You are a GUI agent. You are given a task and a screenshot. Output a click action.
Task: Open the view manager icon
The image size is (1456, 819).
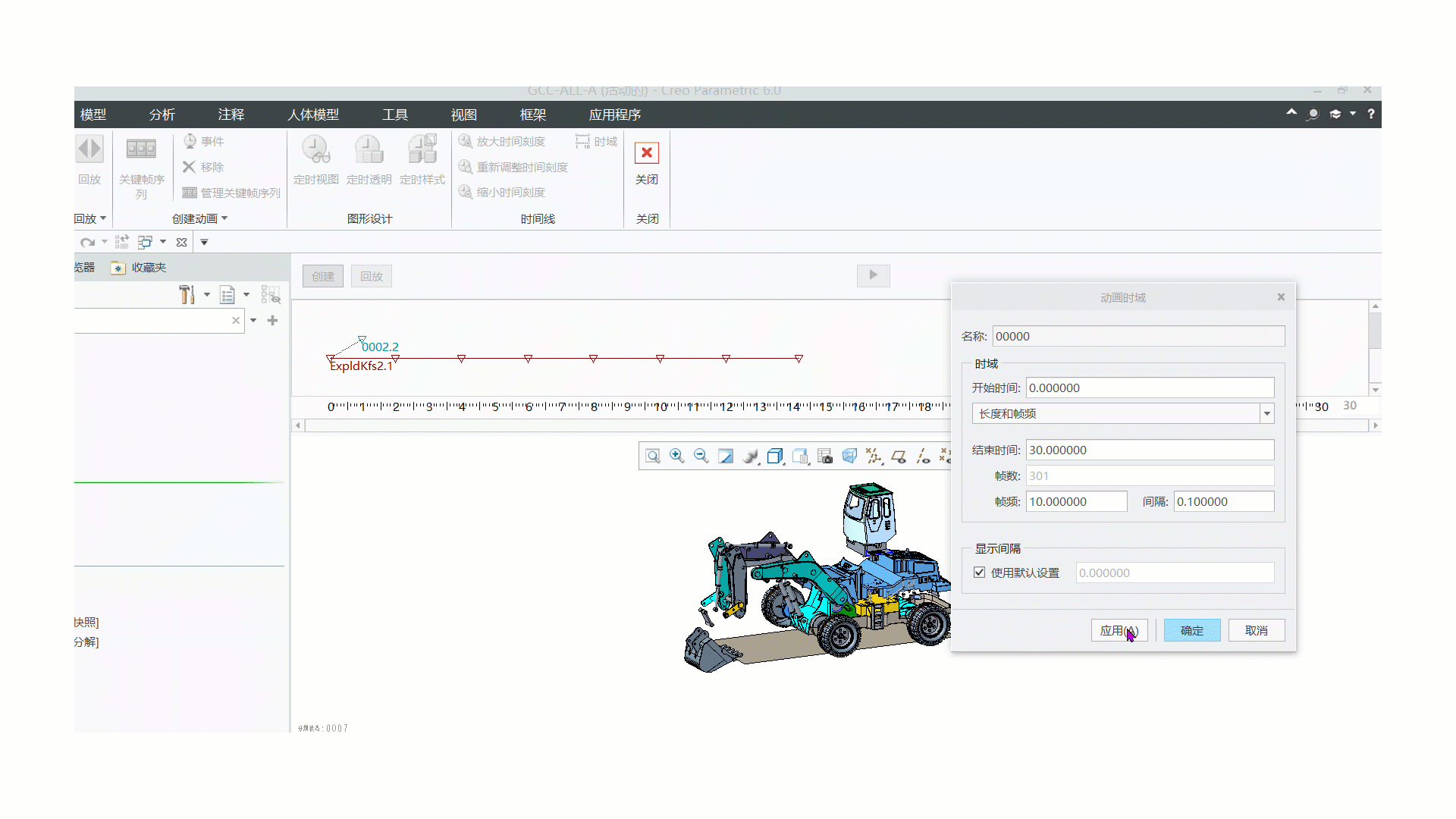800,456
